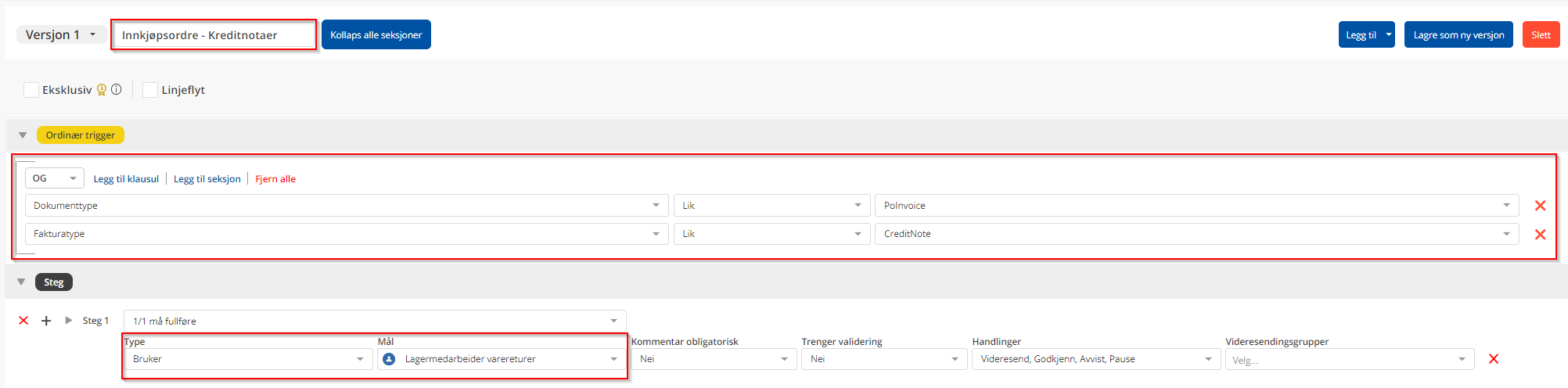This screenshot has height=388, width=1568.
Task: Collapse the Steg section
Action: [21, 282]
